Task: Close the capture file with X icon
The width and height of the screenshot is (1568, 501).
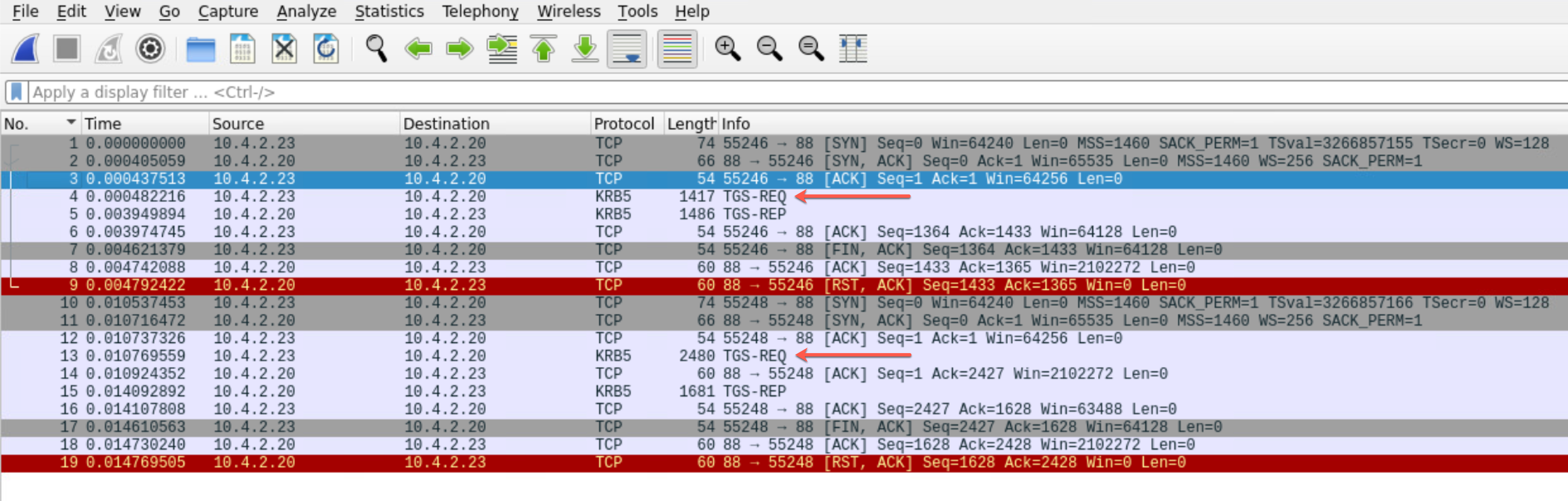Action: click(284, 48)
